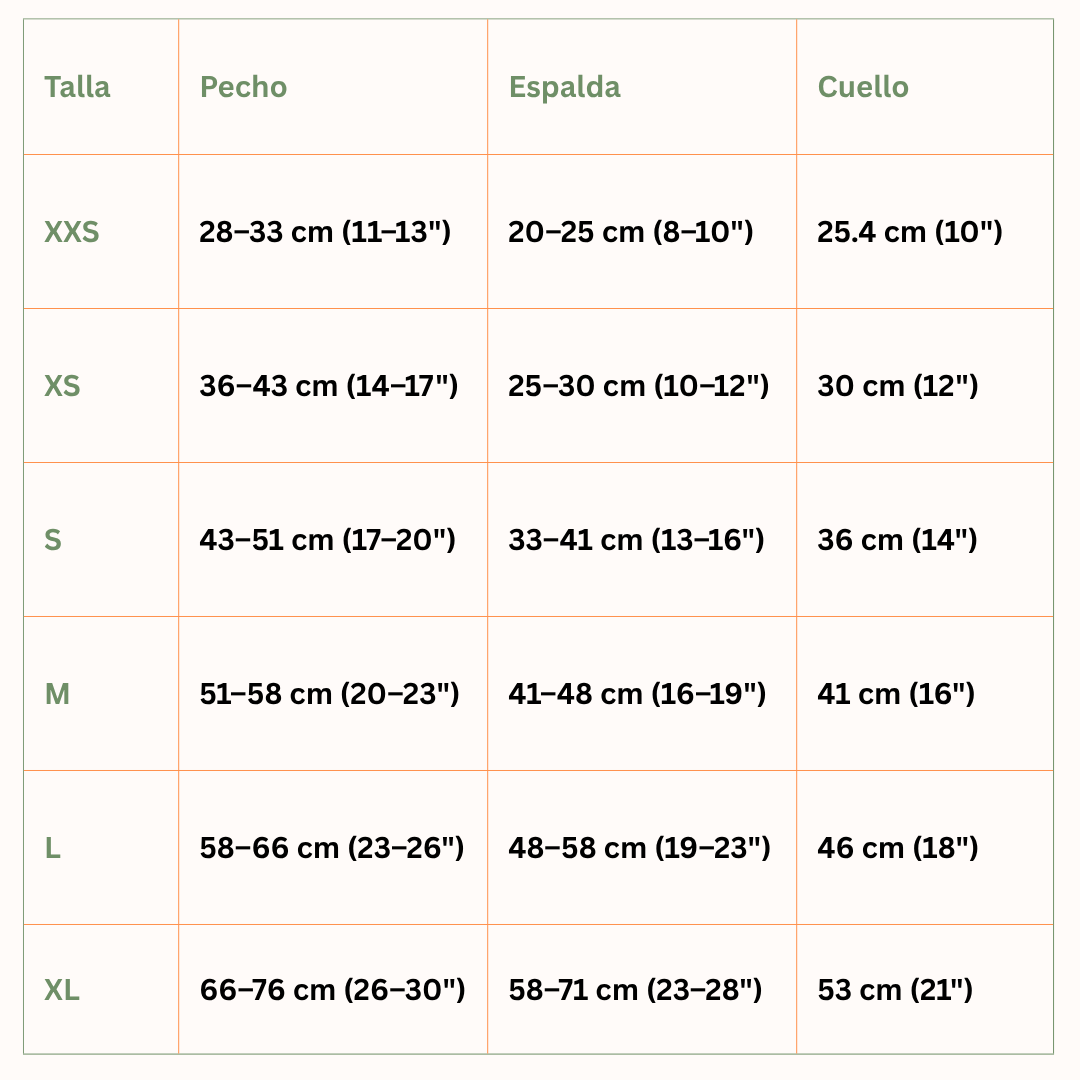This screenshot has width=1080, height=1080.
Task: Click the Talla column header
Action: [x=77, y=87]
